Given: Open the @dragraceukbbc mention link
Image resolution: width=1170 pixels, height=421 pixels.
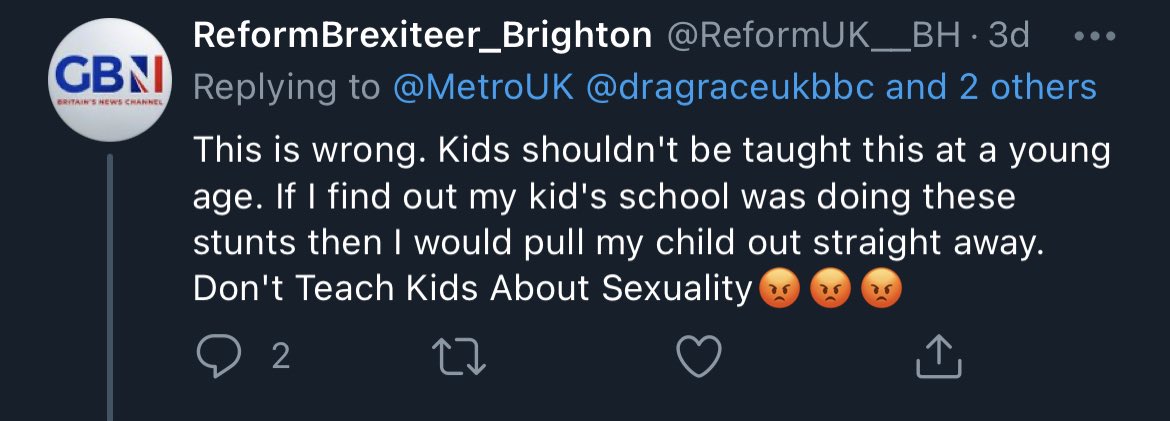Looking at the screenshot, I should pyautogui.click(x=729, y=87).
